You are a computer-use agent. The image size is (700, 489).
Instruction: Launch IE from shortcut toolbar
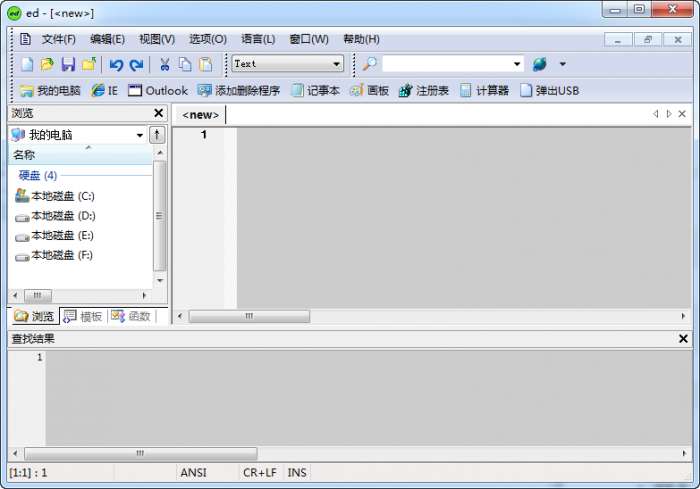pyautogui.click(x=104, y=91)
